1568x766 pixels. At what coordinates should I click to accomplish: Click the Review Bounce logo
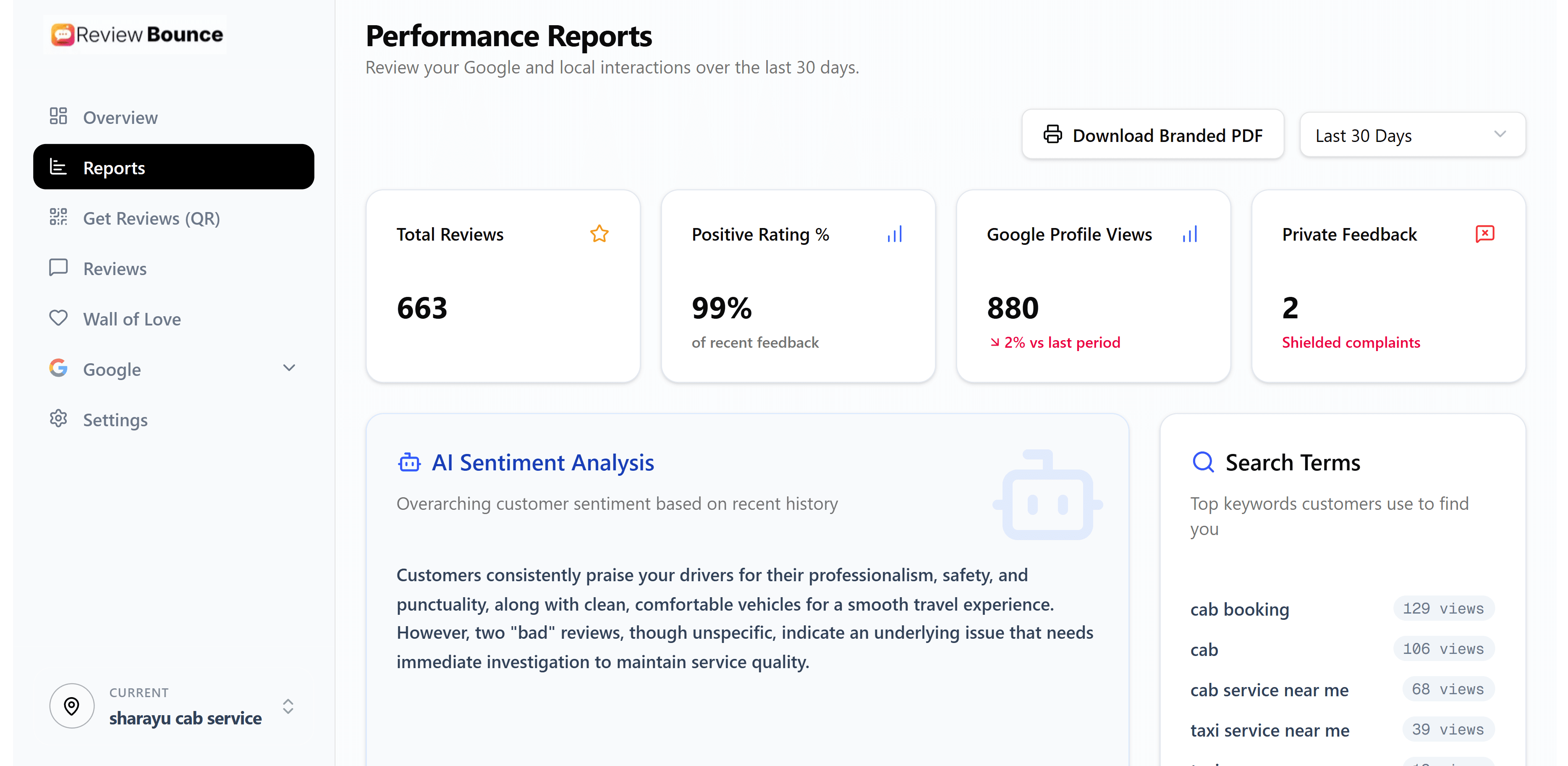136,35
